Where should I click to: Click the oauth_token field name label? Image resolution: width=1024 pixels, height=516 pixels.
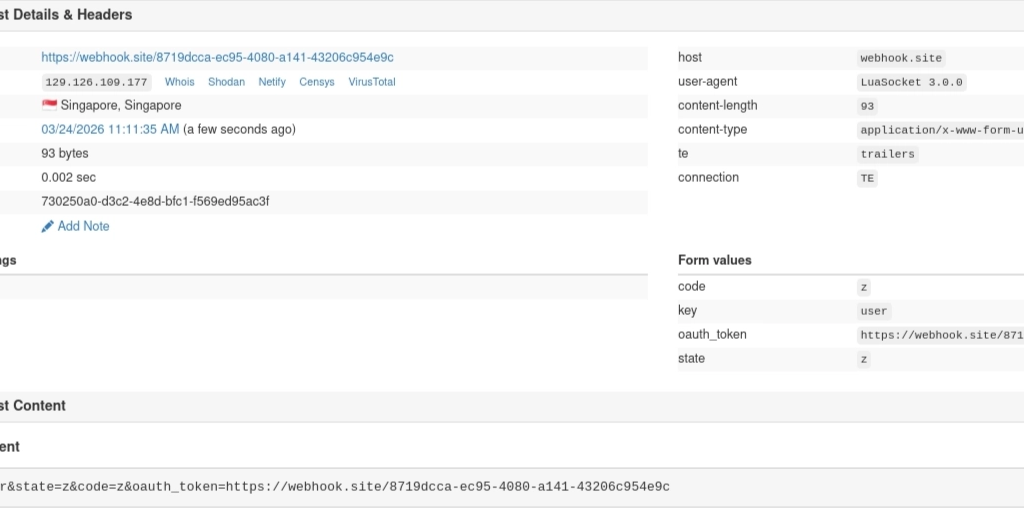click(712, 334)
